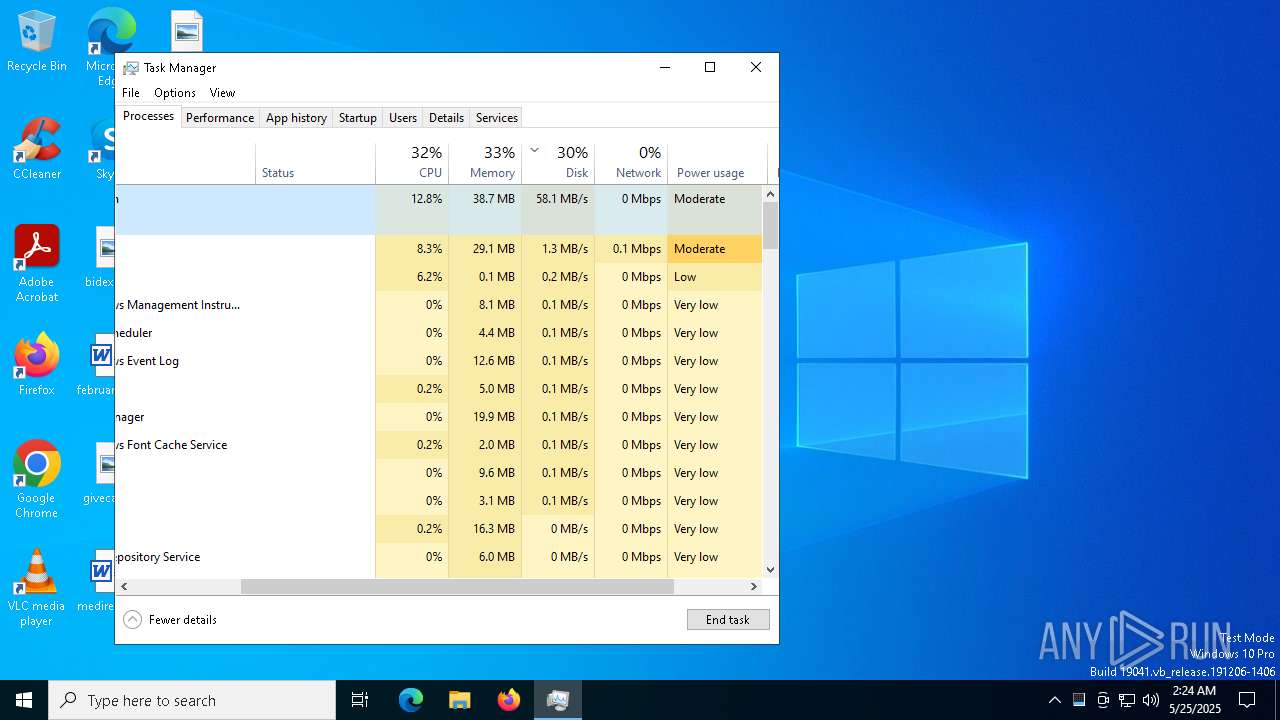Sort by Memory column header
Image resolution: width=1280 pixels, height=720 pixels.
click(485, 163)
